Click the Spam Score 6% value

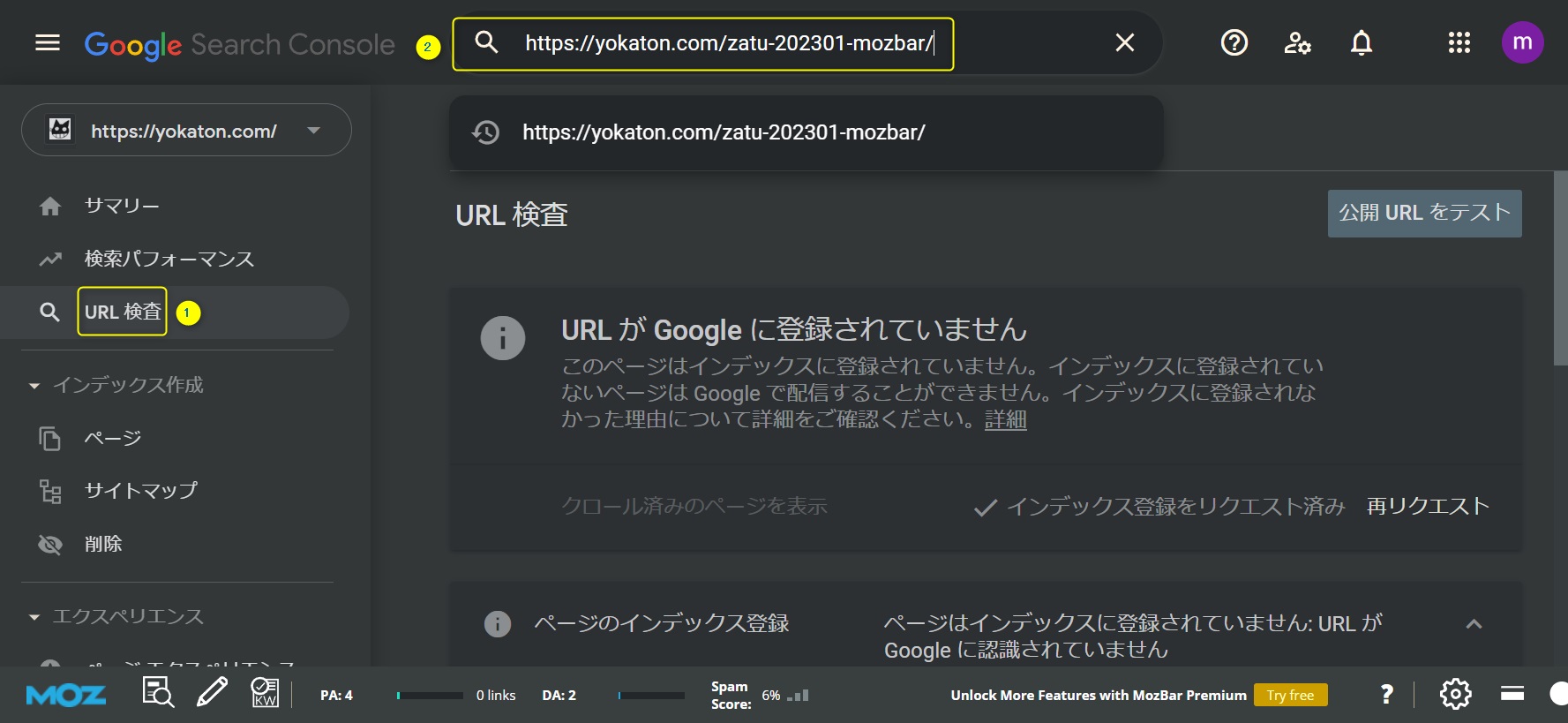pos(771,696)
